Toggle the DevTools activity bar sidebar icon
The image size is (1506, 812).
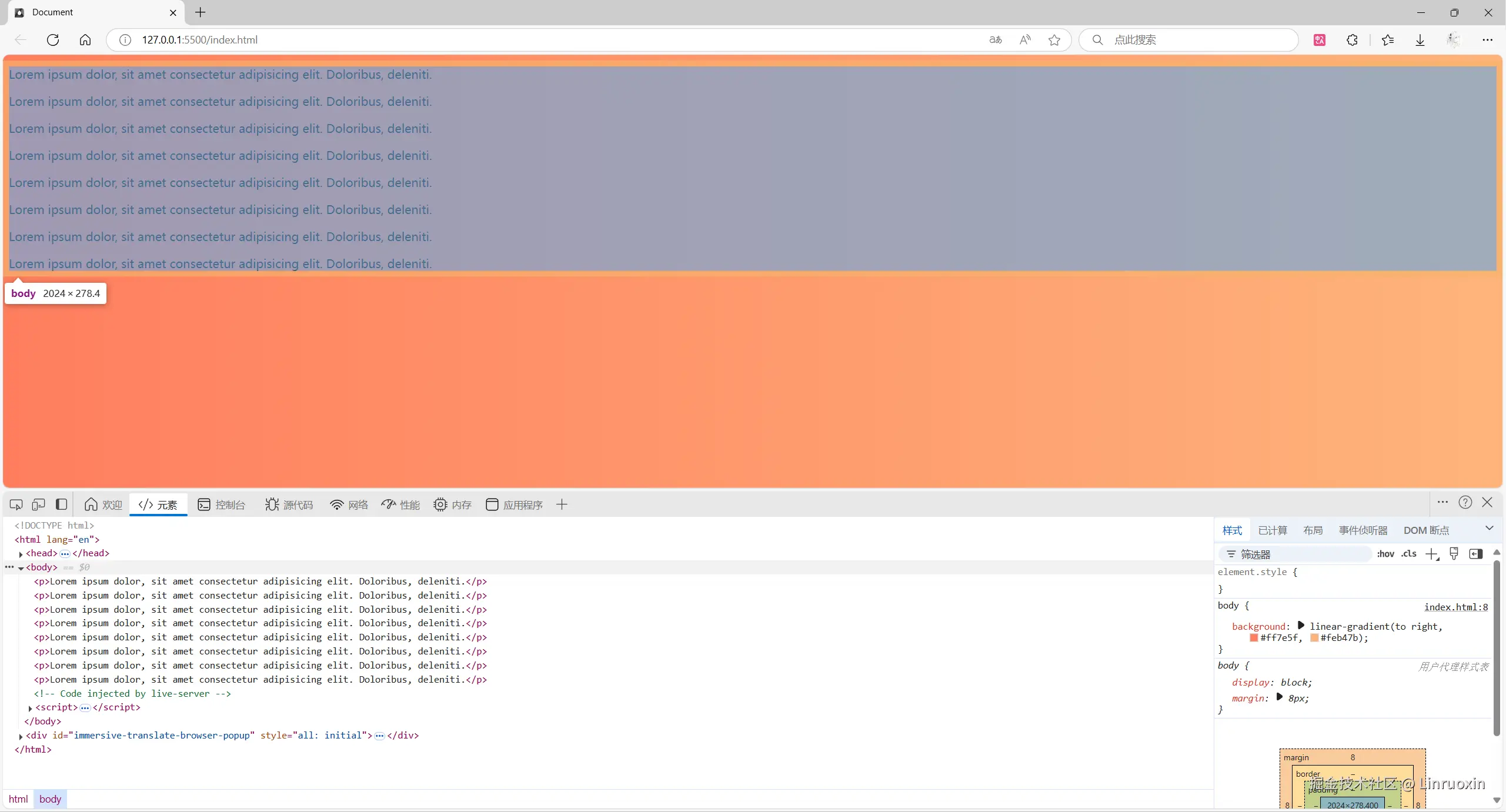[x=61, y=504]
